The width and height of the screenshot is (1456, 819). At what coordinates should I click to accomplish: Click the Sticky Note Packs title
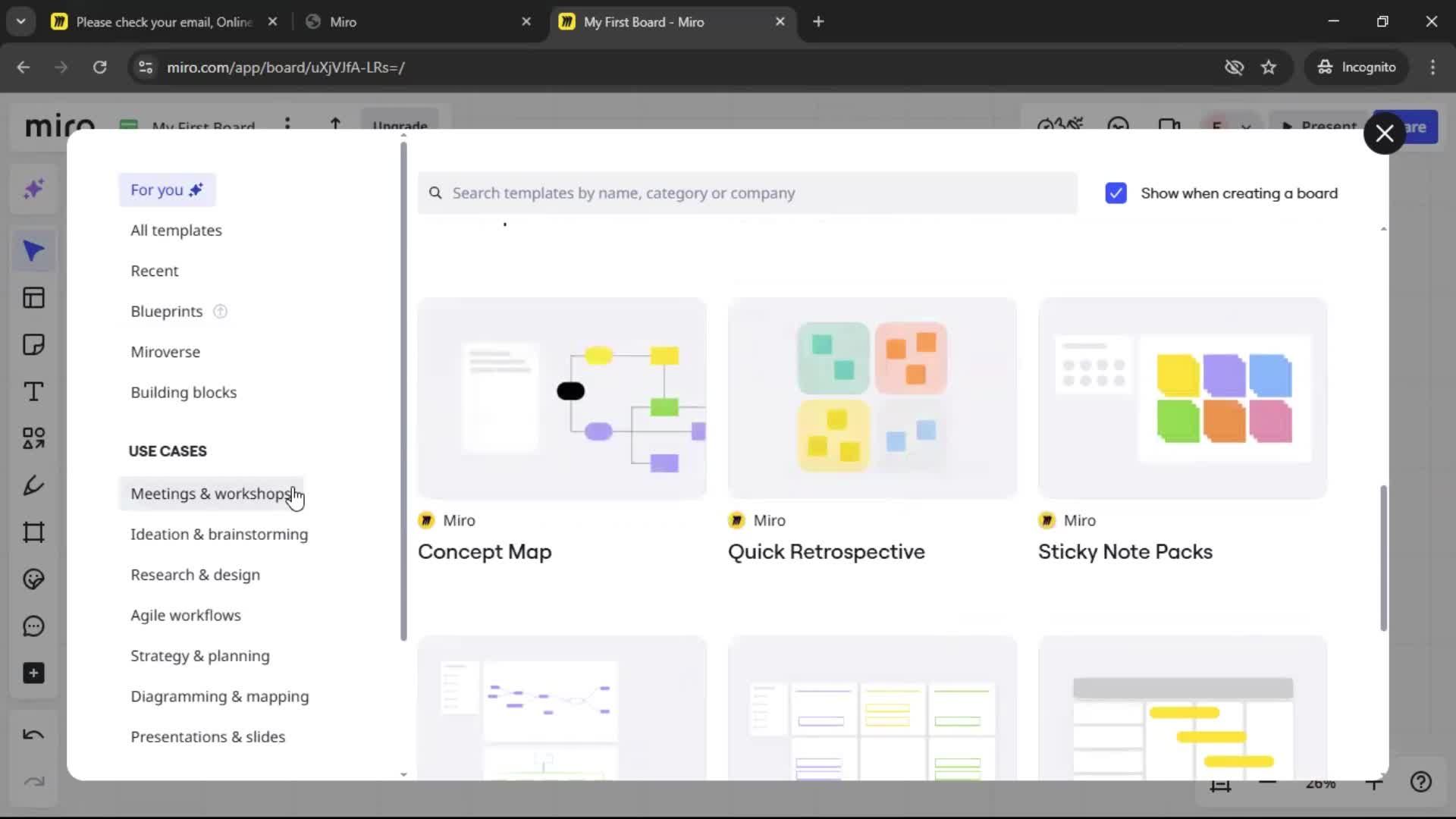click(x=1125, y=552)
